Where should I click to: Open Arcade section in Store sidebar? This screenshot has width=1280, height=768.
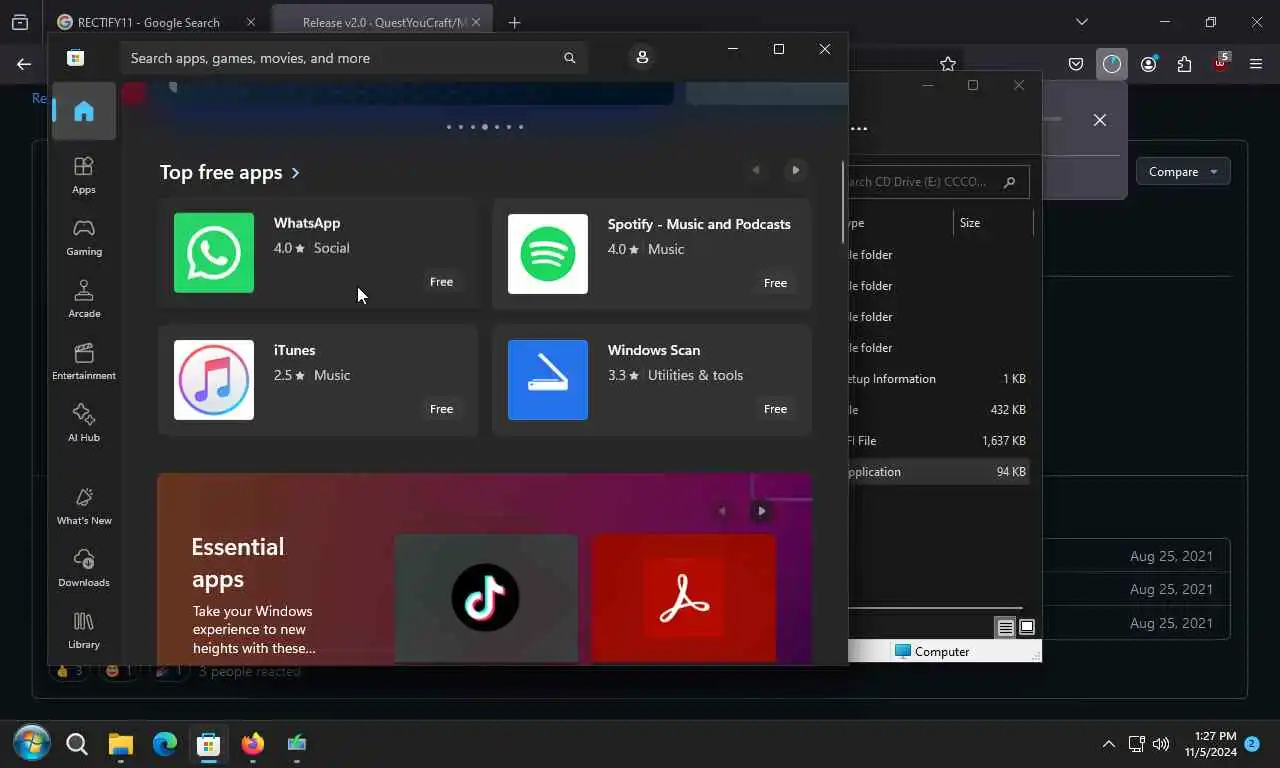[x=84, y=299]
